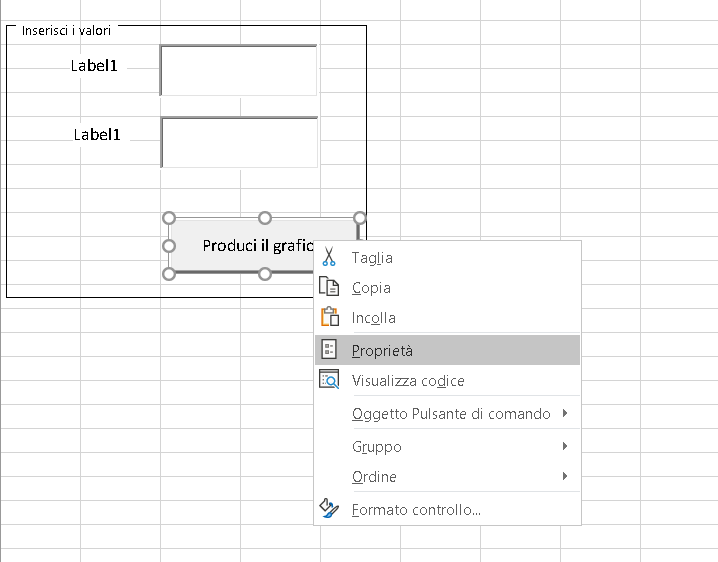Click the properties list icon beside Proprietà

(329, 349)
